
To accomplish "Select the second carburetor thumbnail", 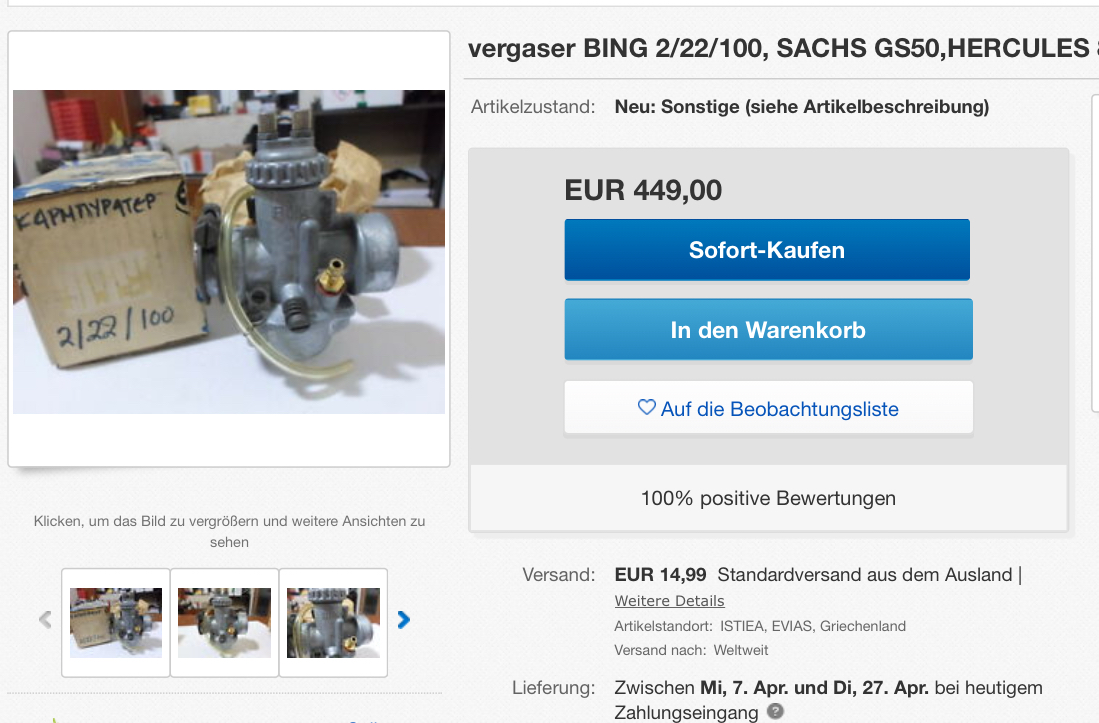I will (224, 623).
